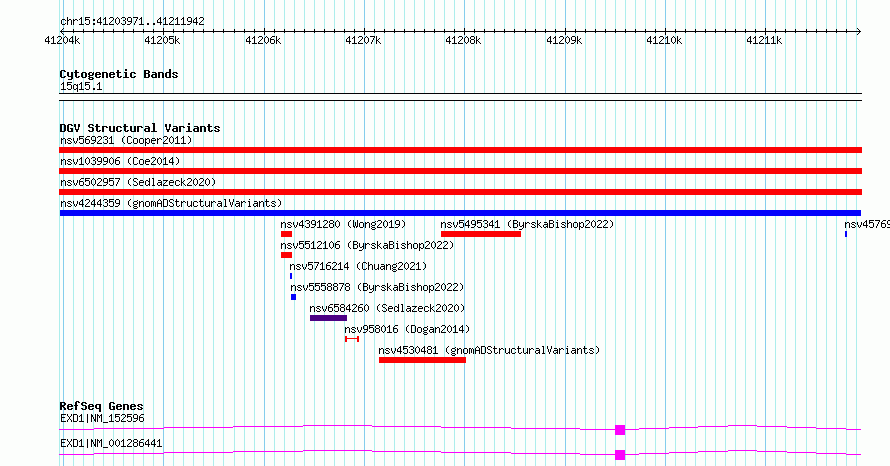Open the nsv1039906 (Coe2014) label
Viewport: 890px width, 466px height.
click(x=120, y=161)
